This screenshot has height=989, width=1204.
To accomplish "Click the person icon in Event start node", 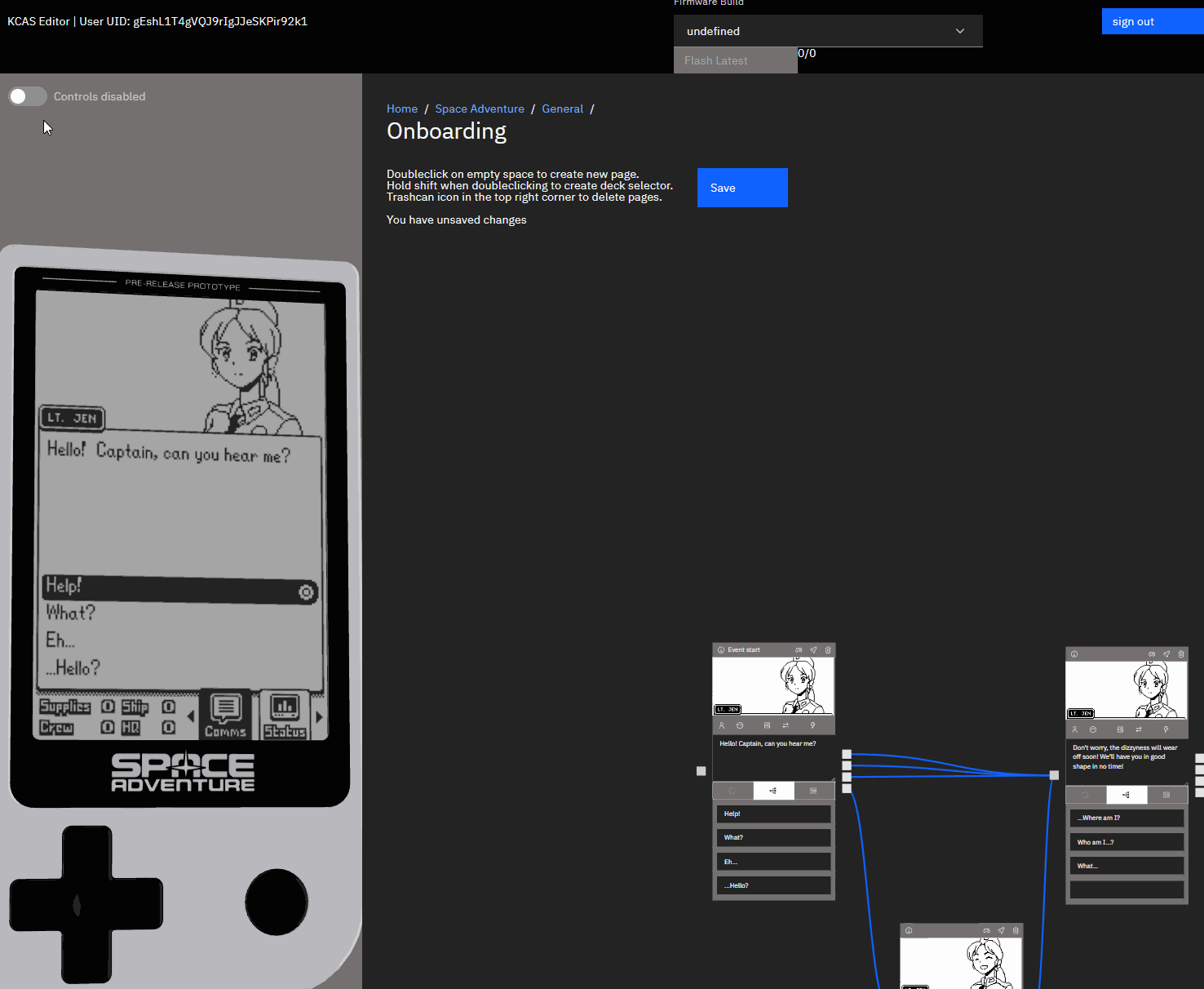I will click(x=721, y=725).
